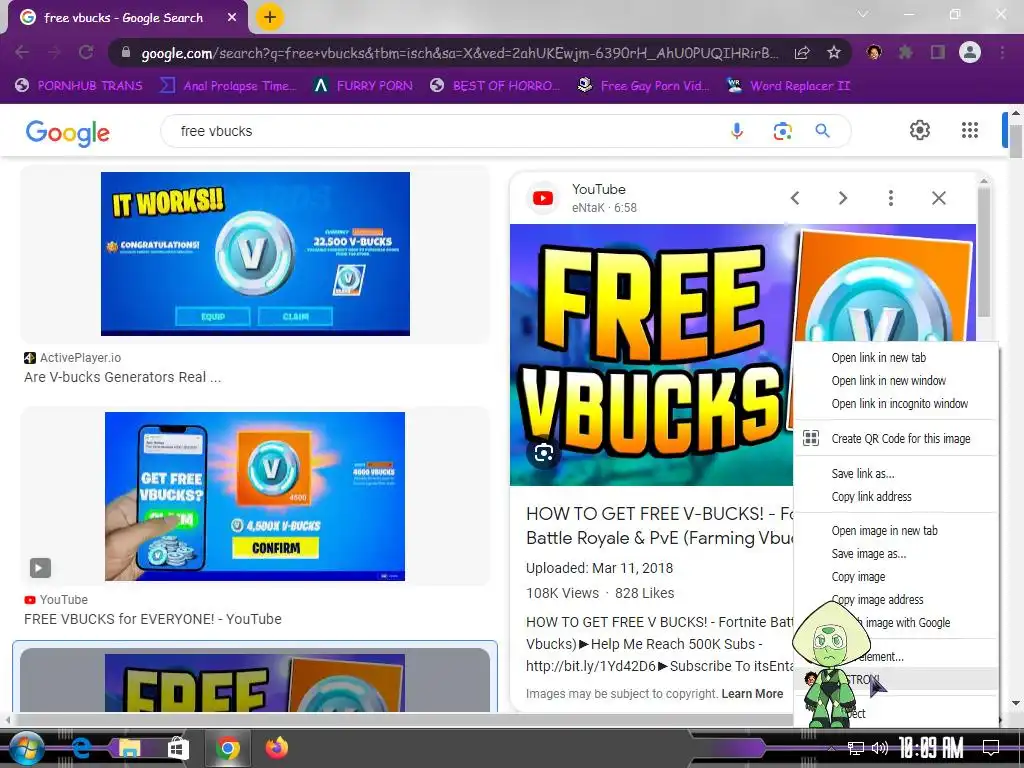1024x768 pixels.
Task: Open the notification center icon
Action: coord(991,748)
